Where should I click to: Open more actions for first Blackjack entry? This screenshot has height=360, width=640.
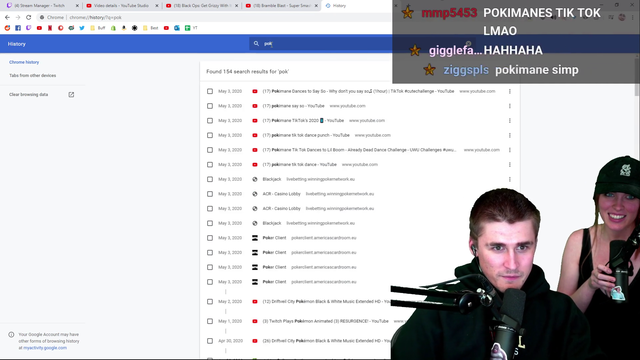point(510,180)
